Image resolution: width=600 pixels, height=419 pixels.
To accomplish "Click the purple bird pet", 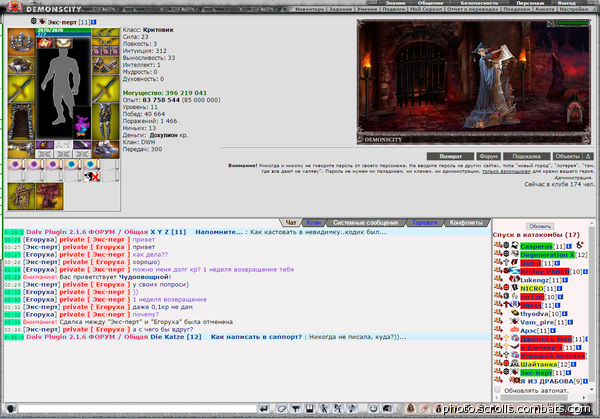I will click(82, 126).
